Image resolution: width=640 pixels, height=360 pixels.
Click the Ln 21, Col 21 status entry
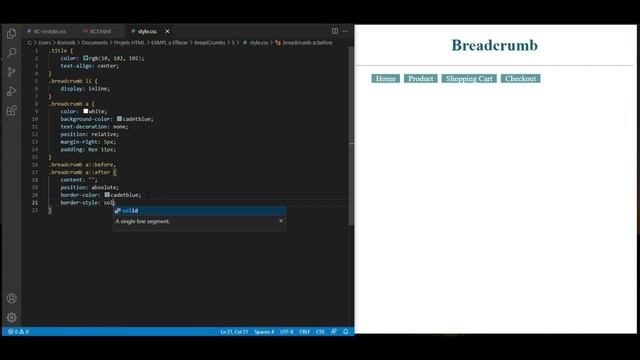[x=234, y=331]
